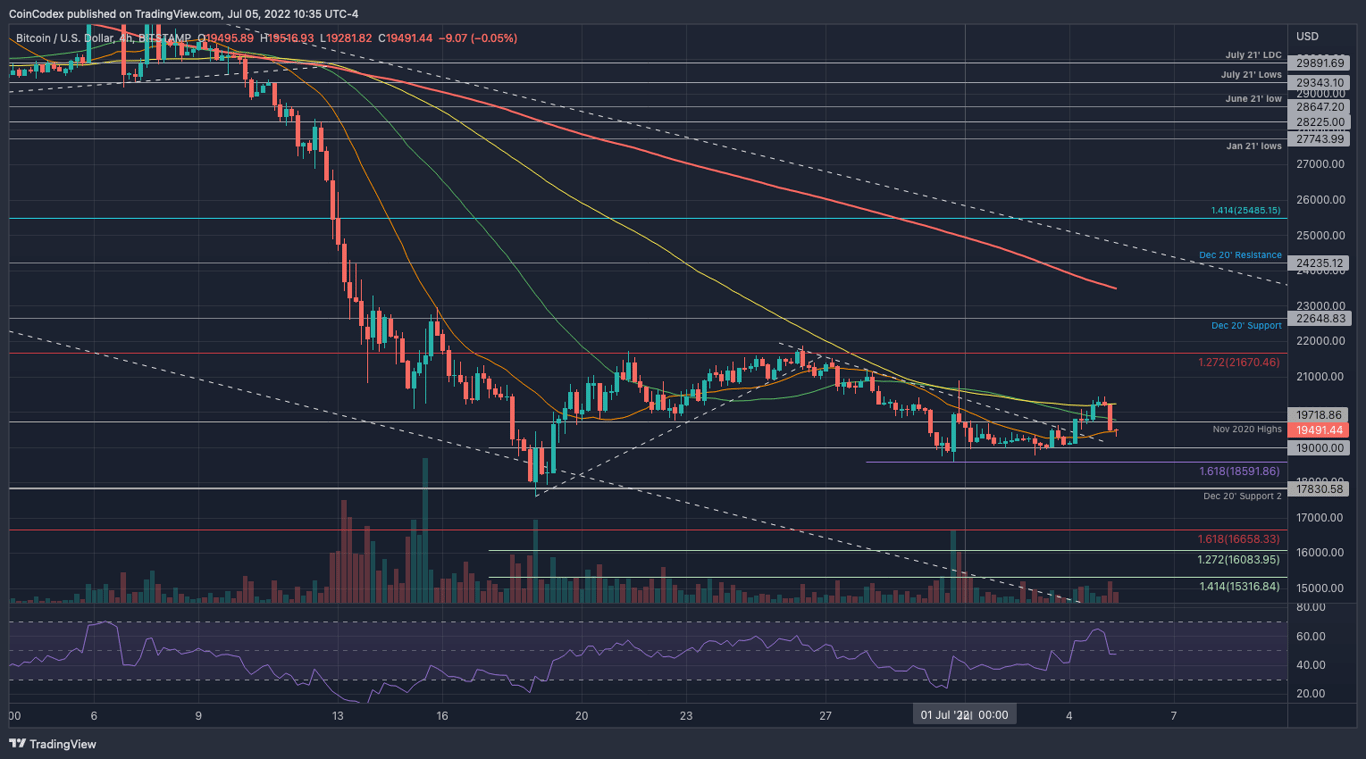Image resolution: width=1366 pixels, height=759 pixels.
Task: Click the Dec 20' Support 2 label
Action: pos(1243,496)
